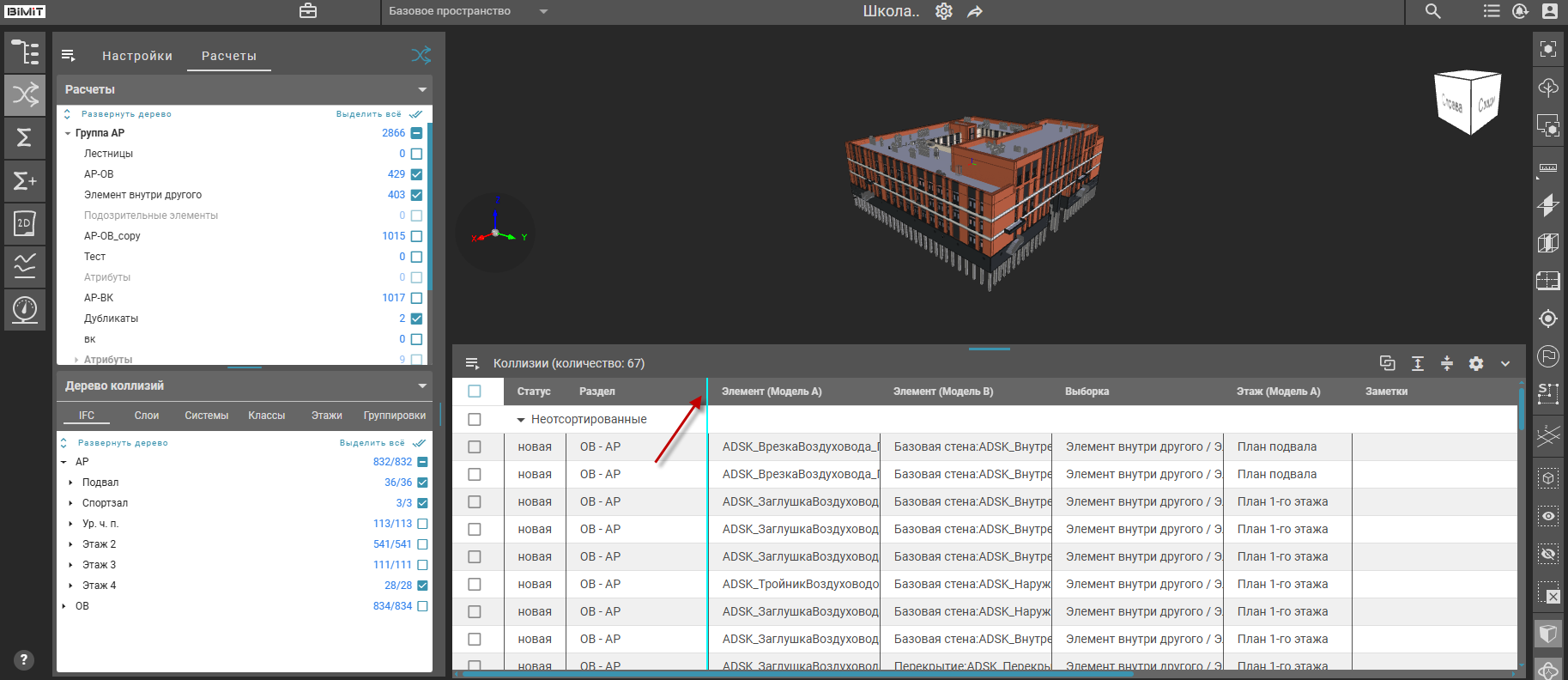Screen dimensions: 1568x680
Task: Switch to the Настройки tab
Action: point(137,56)
